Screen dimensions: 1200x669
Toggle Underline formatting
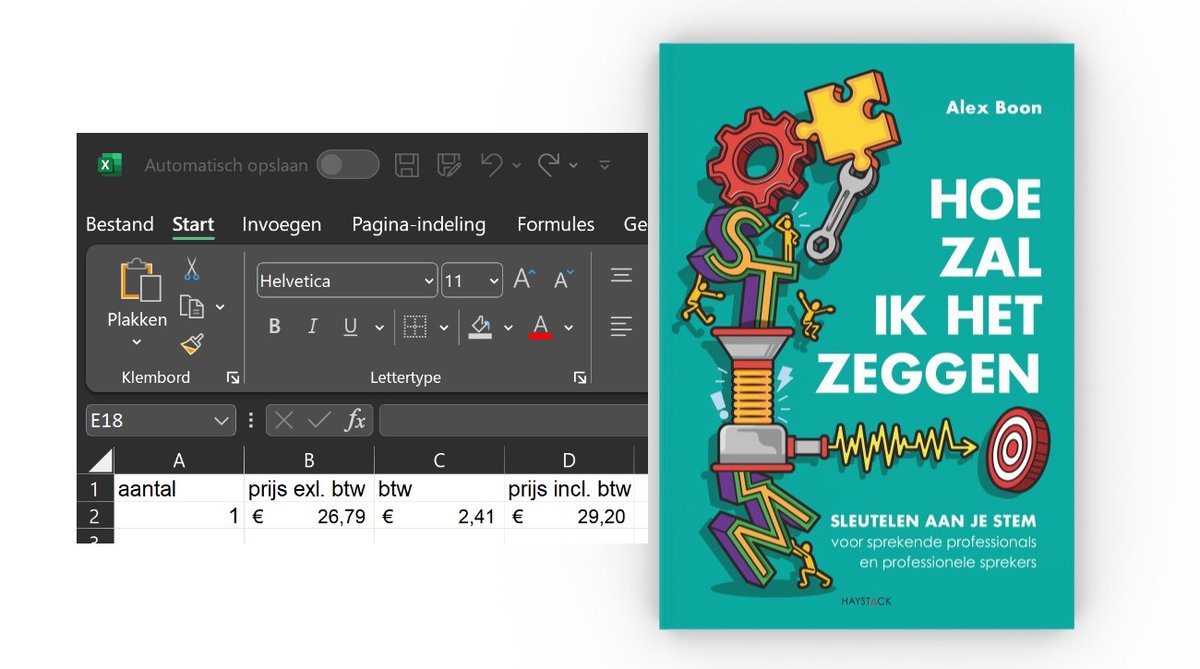click(351, 326)
